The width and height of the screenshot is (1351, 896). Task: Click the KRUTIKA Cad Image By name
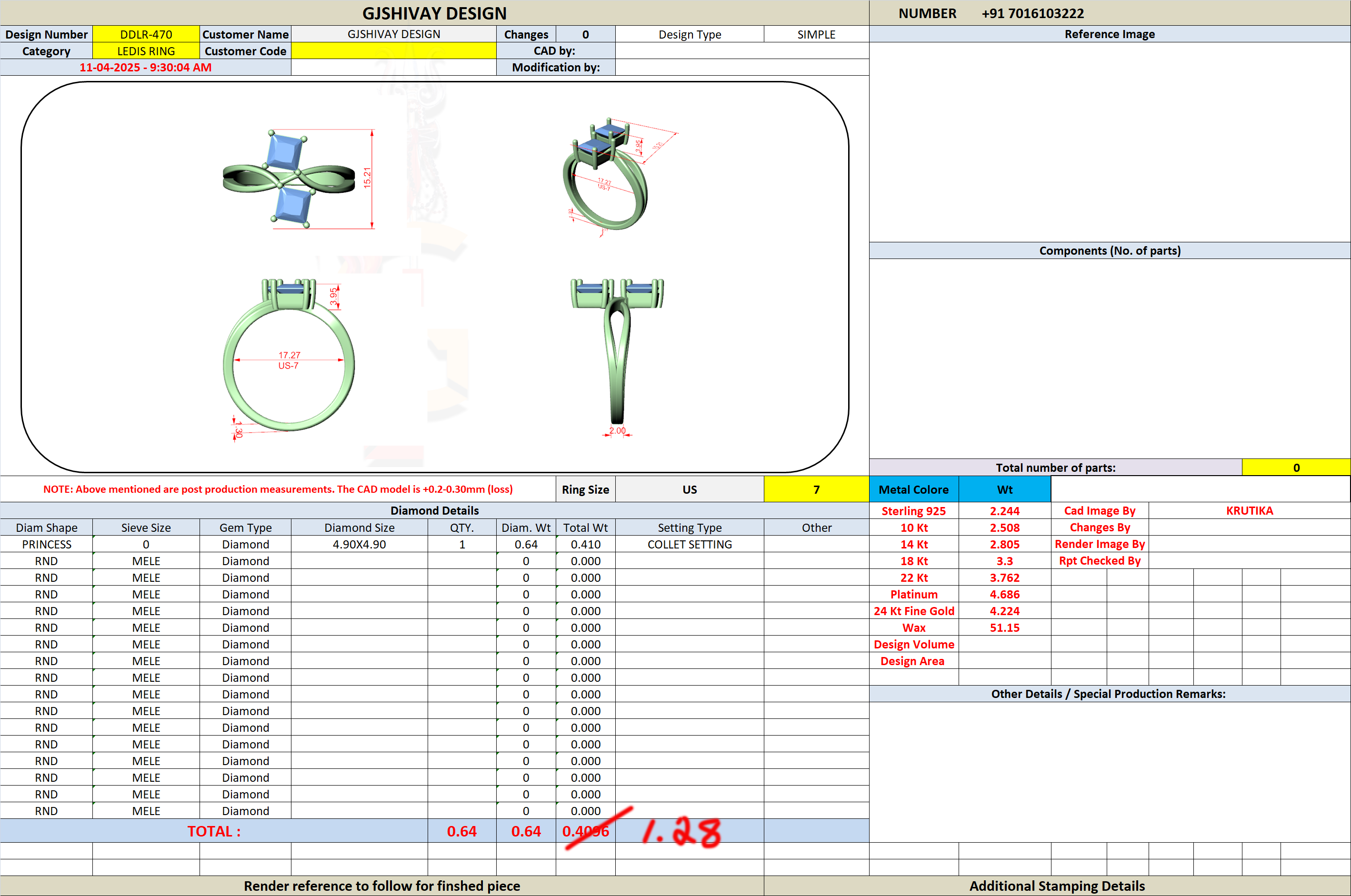(x=1249, y=510)
